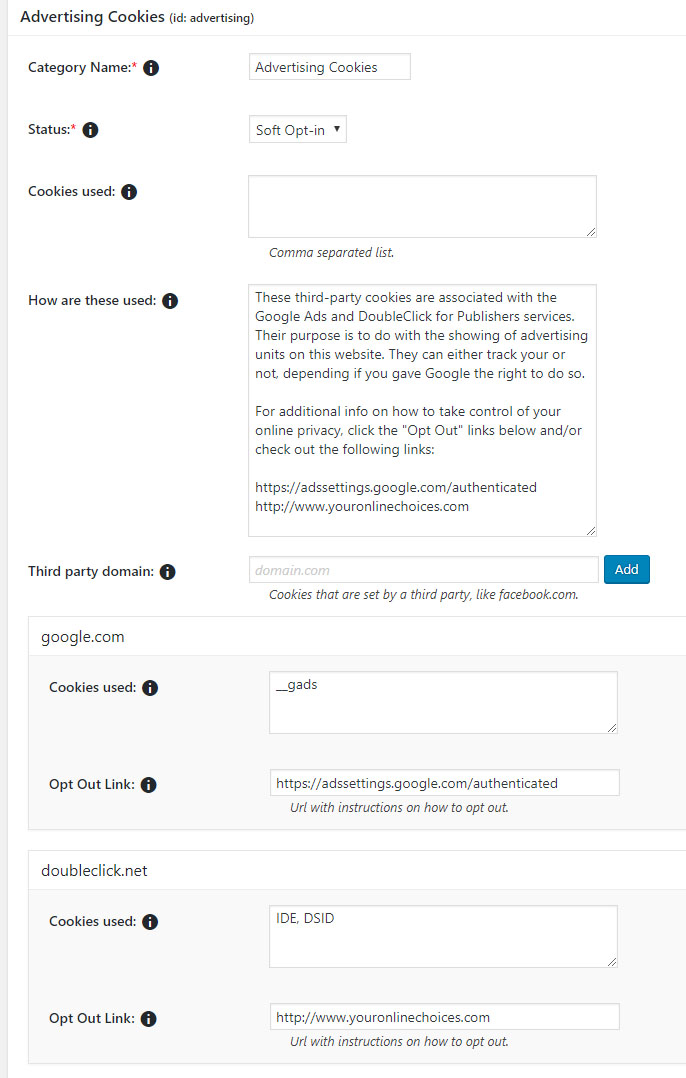
Task: Open the Soft Opt-in status dropdown
Action: click(x=297, y=130)
